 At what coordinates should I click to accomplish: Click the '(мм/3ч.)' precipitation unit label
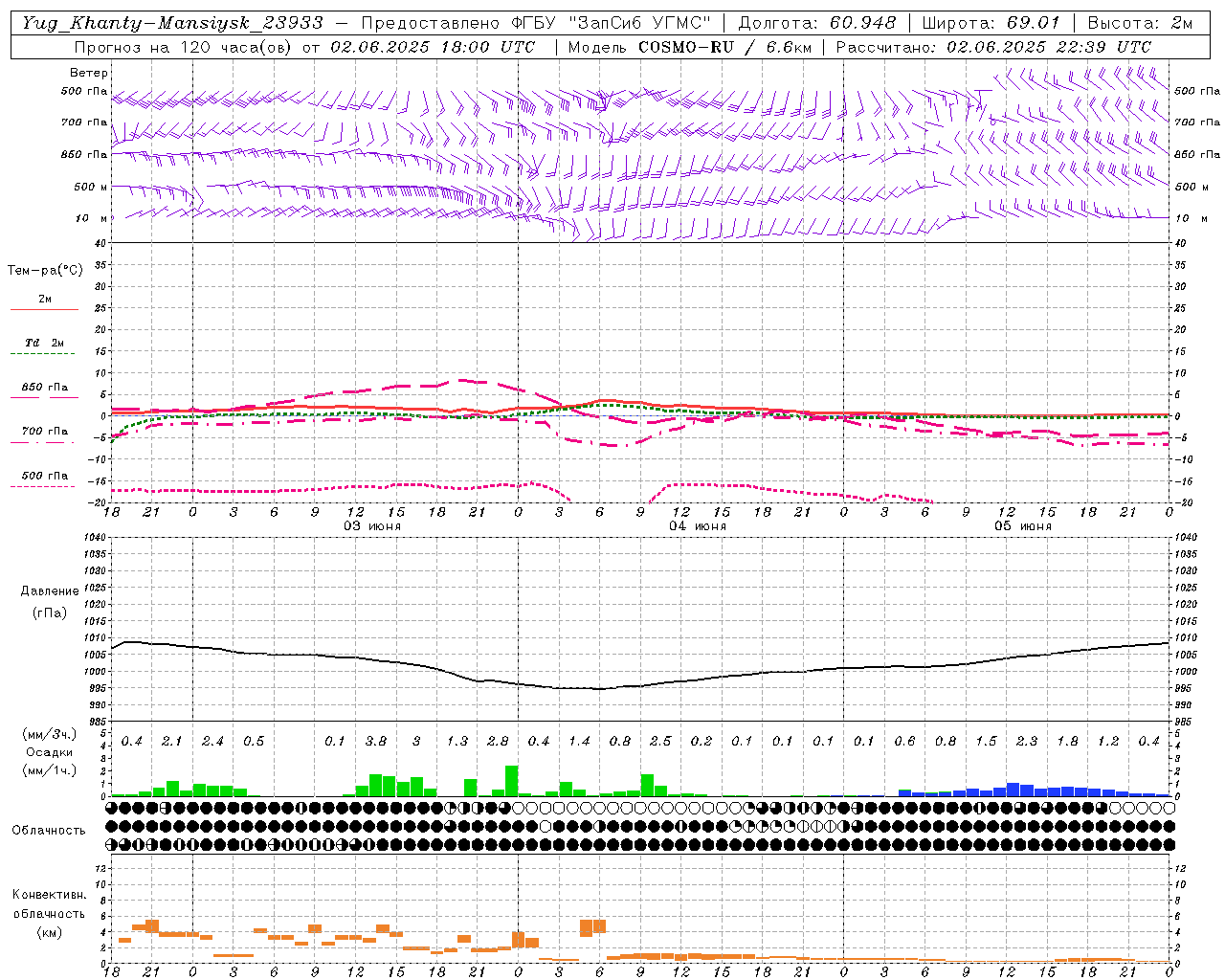click(49, 734)
